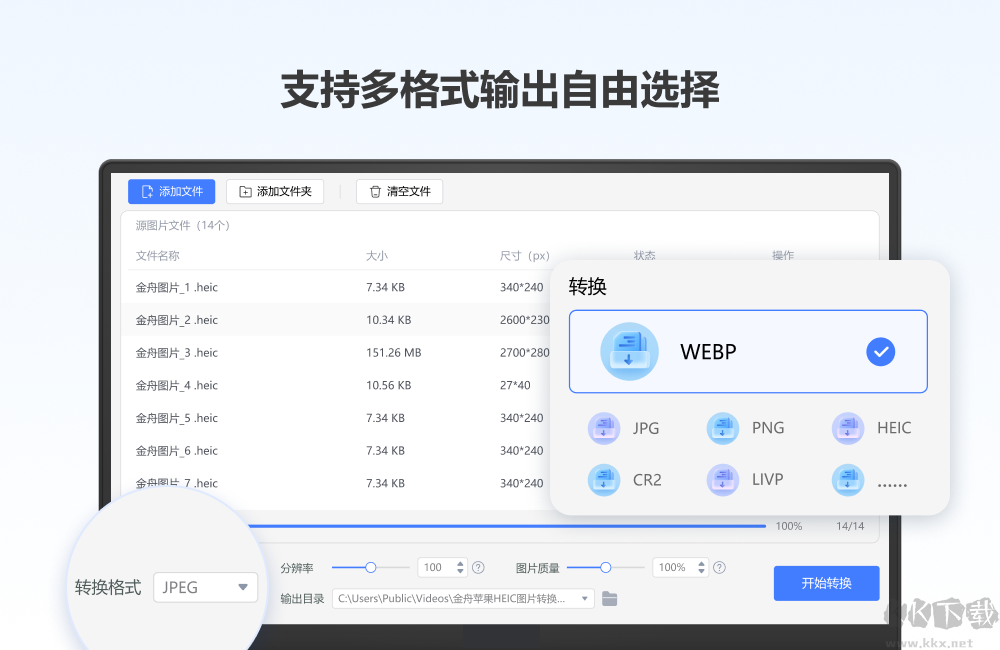Browse output folder with the folder icon

click(611, 597)
